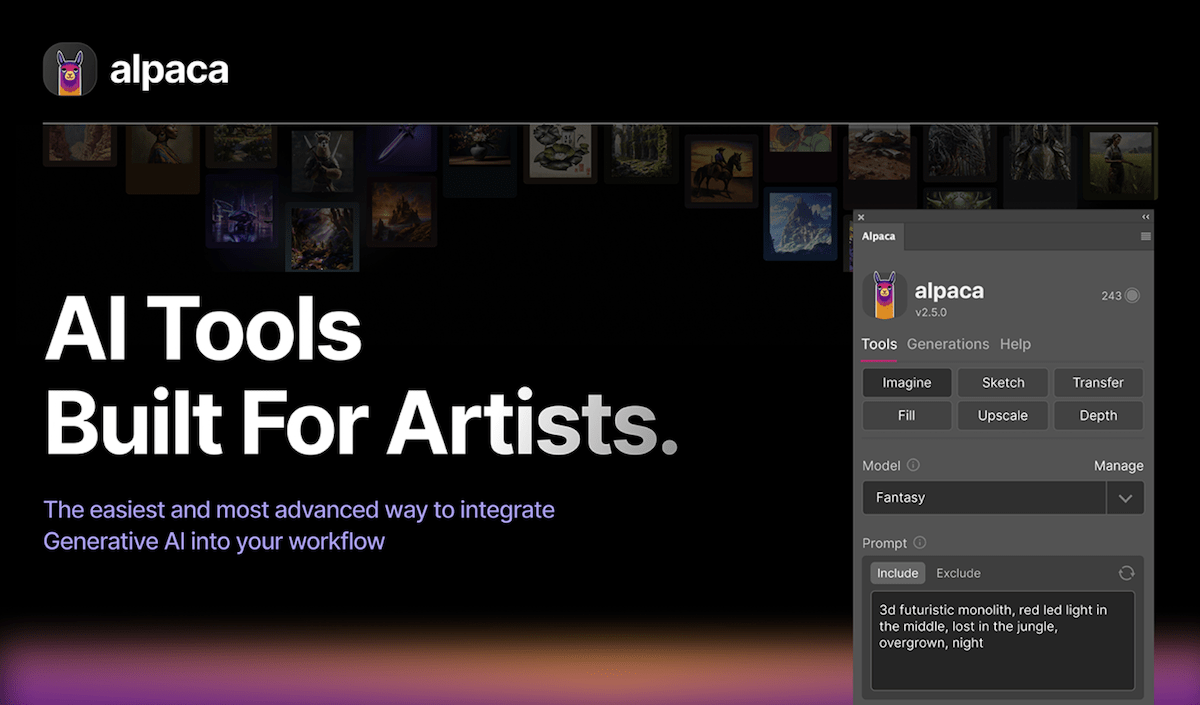Click the alpaca plugin logo in the panel
The width and height of the screenshot is (1200, 705).
[884, 296]
